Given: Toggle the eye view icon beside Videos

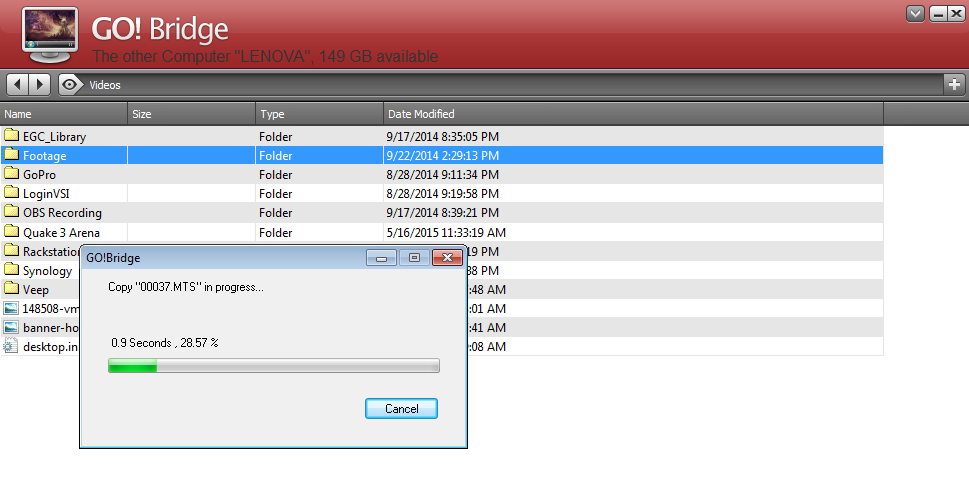Looking at the screenshot, I should (71, 85).
